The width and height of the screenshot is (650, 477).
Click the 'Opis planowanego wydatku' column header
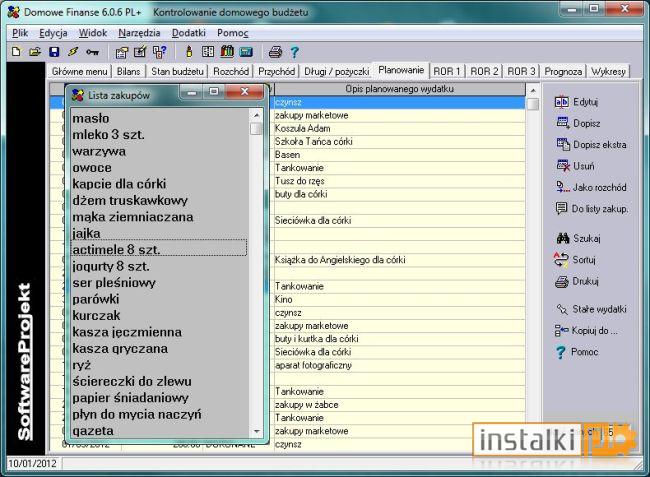[x=400, y=89]
